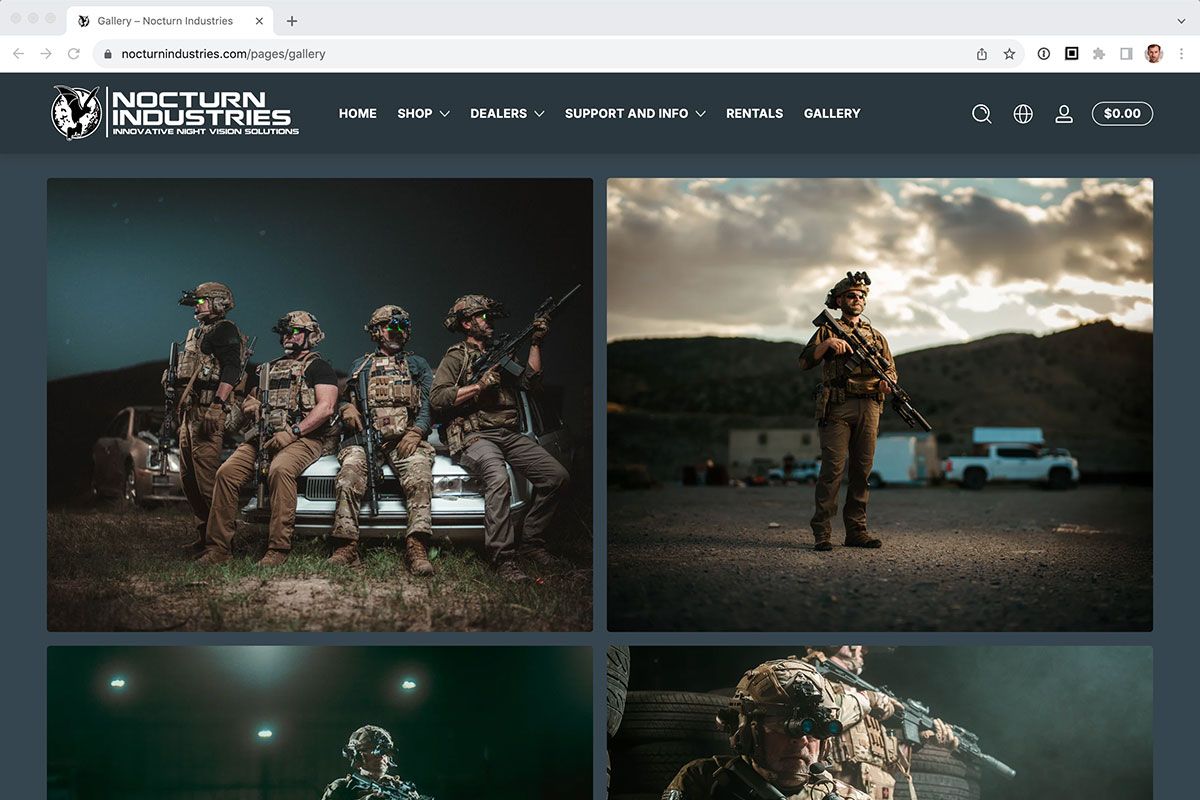Click the Nocturn Industries logo
This screenshot has height=800, width=1200.
coord(175,112)
